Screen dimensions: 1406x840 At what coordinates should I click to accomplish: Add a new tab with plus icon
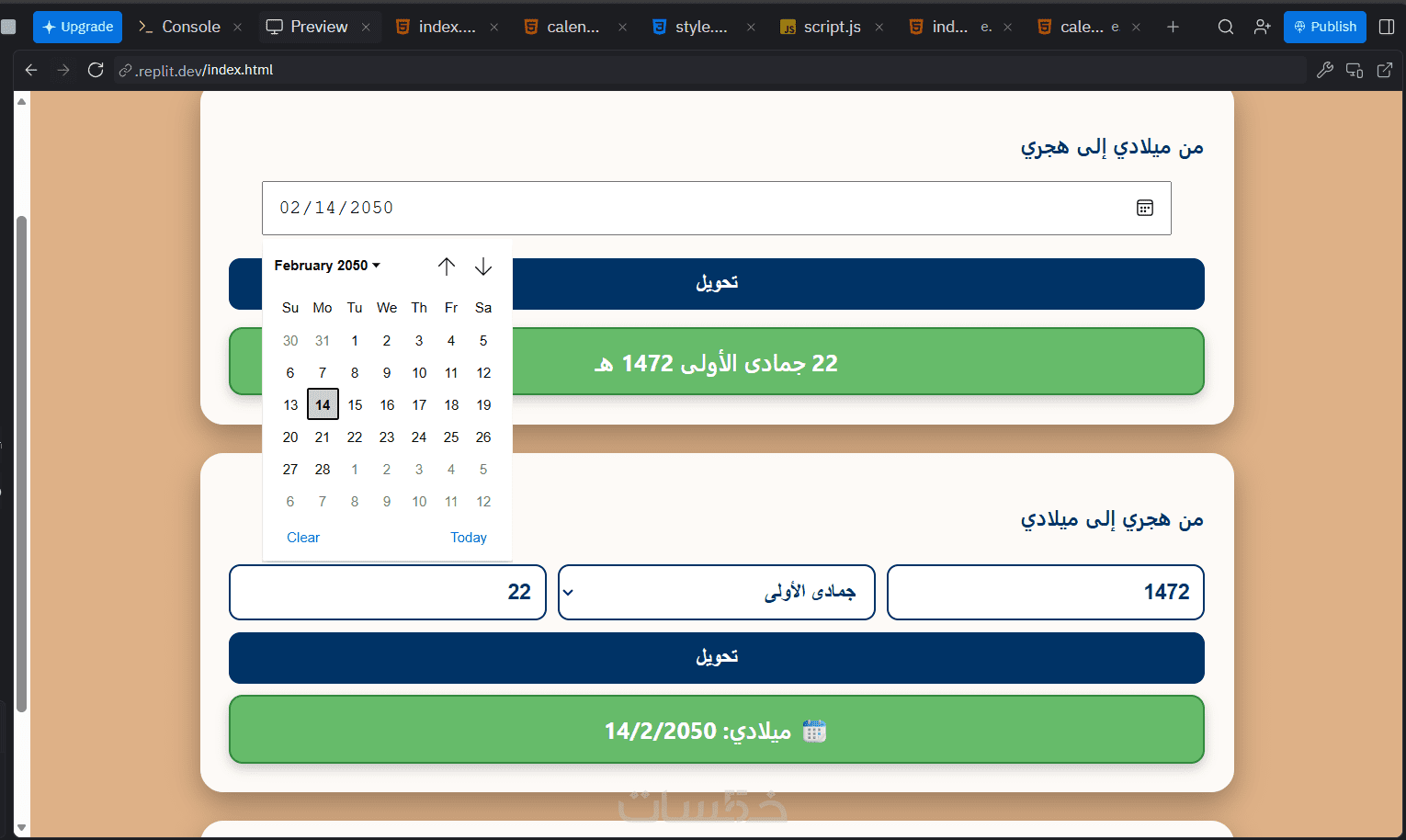[1173, 27]
